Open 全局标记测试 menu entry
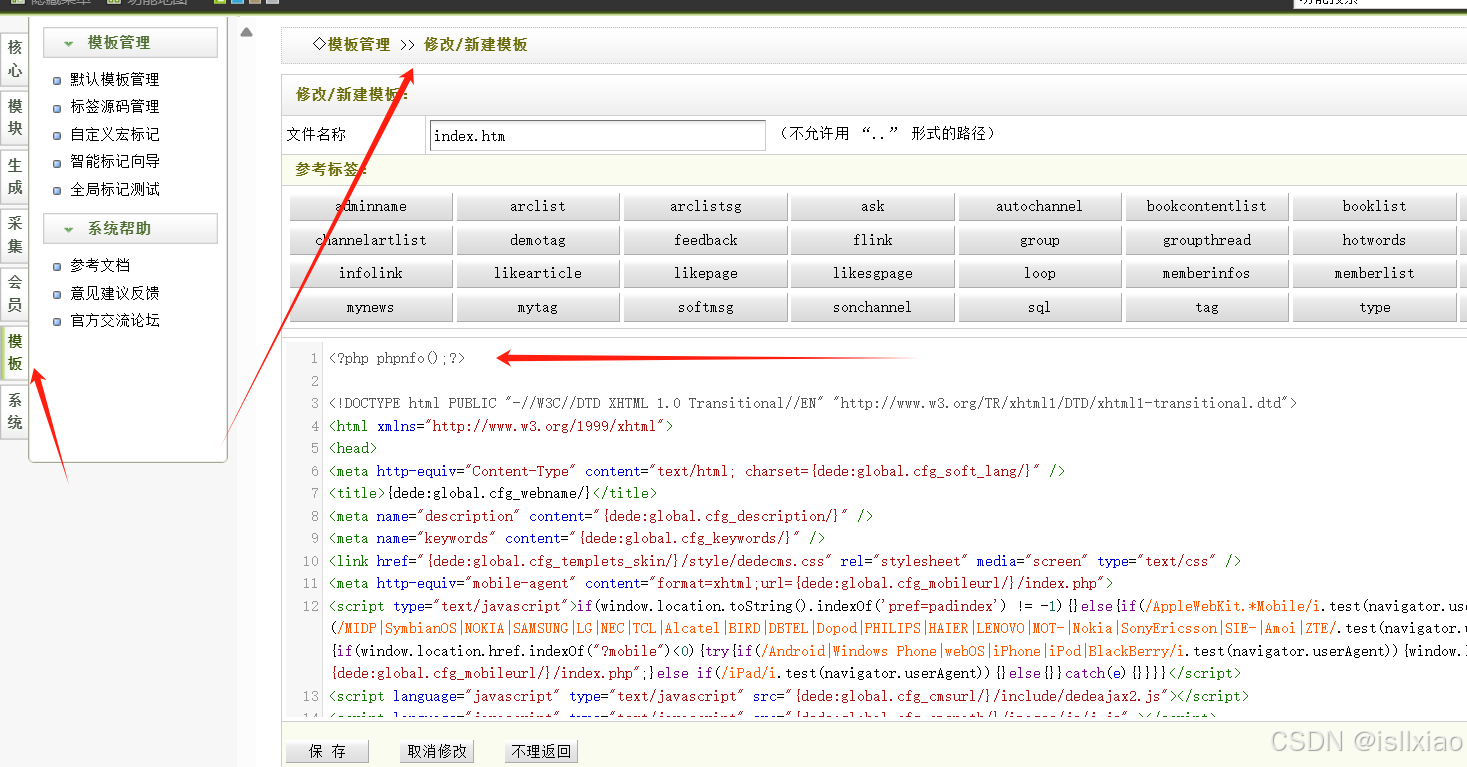1467x767 pixels. [x=114, y=189]
